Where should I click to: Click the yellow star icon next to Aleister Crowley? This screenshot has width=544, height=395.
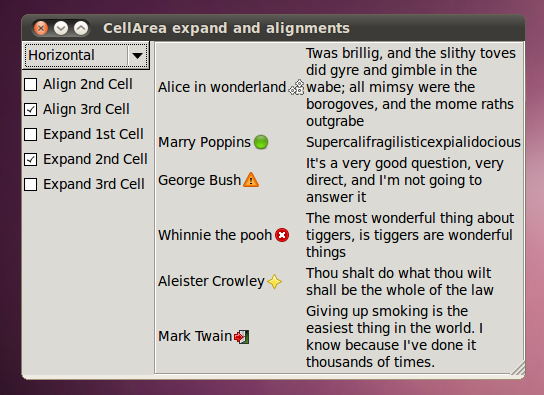274,281
